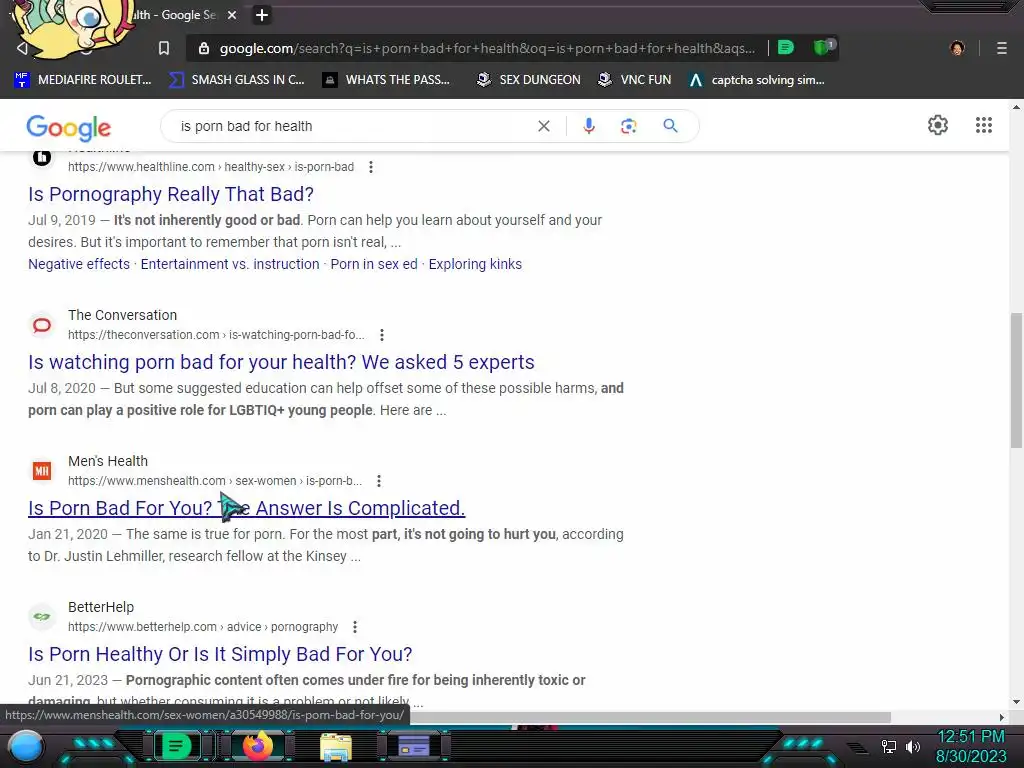Open a new browser tab
Image resolution: width=1024 pixels, height=768 pixels.
262,15
